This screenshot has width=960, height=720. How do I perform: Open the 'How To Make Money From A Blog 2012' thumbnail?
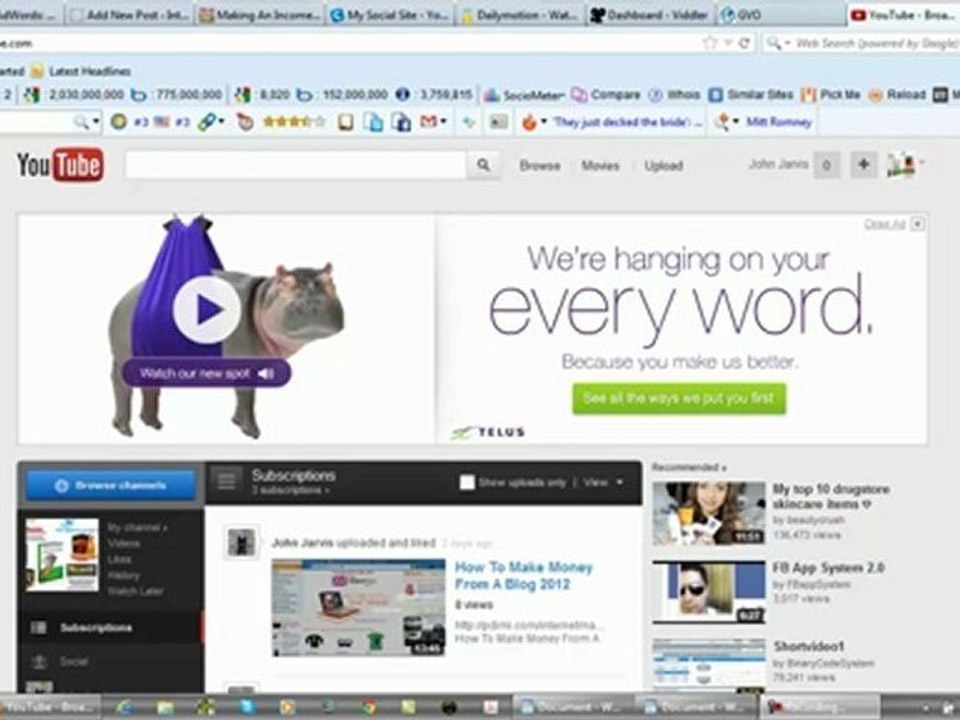click(359, 607)
